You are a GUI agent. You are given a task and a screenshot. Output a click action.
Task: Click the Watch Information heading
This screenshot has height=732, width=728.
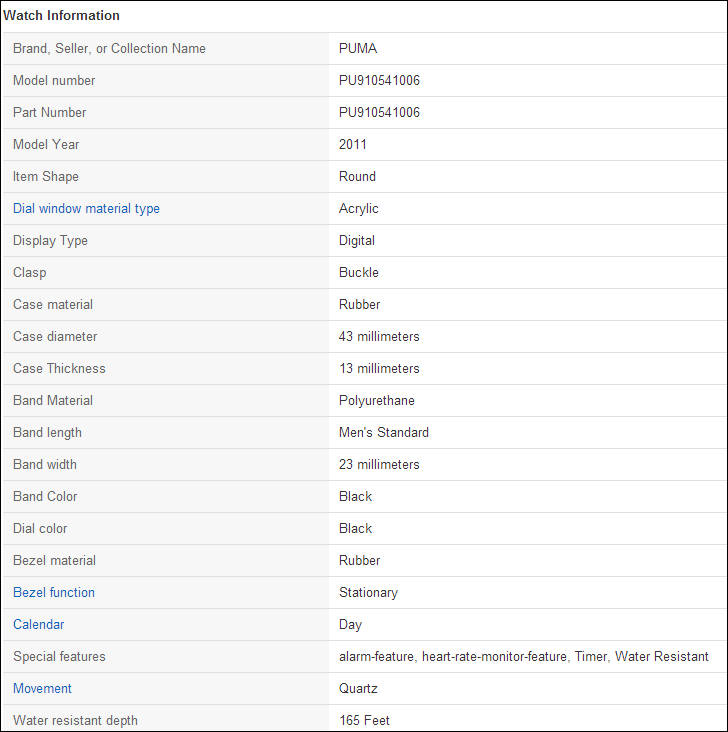point(62,16)
